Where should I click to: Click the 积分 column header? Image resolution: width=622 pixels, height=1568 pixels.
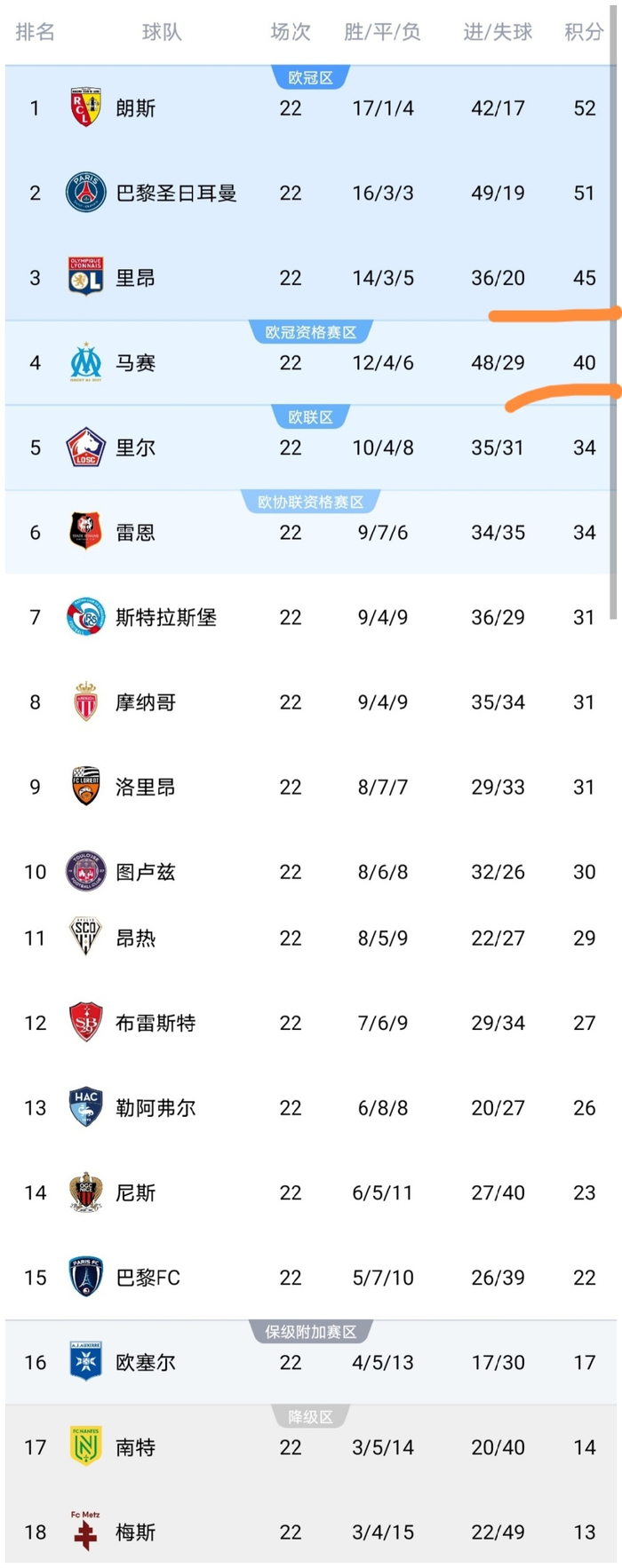click(584, 32)
